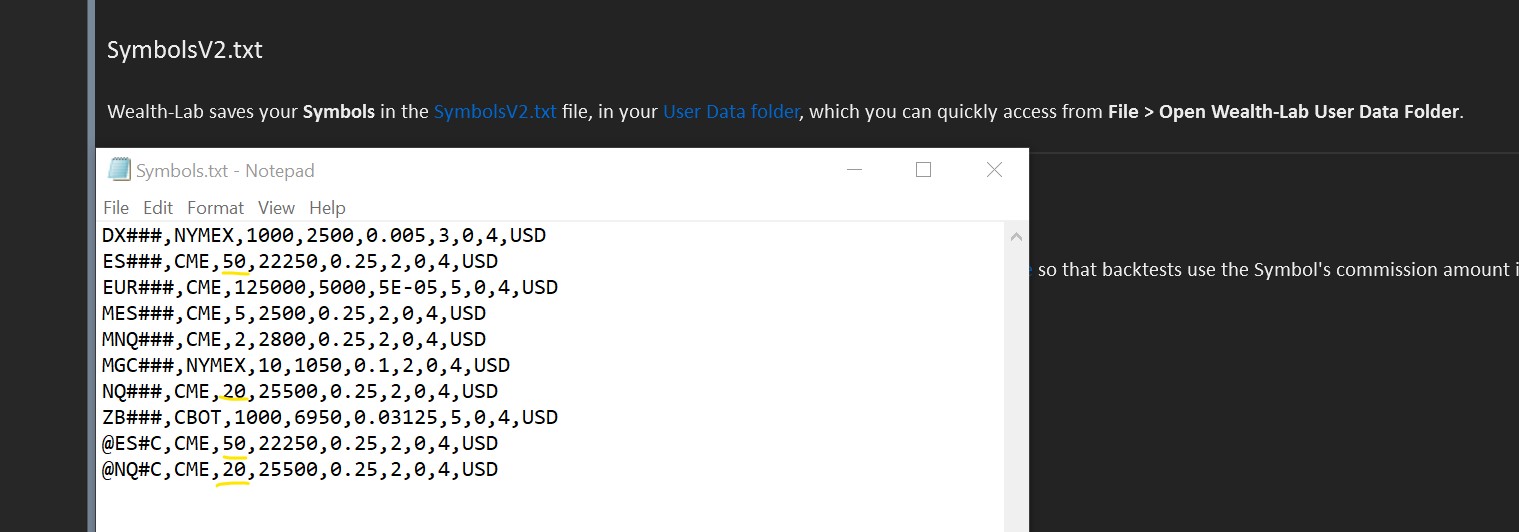Close the Symbols.txt Notepad window
1519x532 pixels.
click(x=994, y=170)
